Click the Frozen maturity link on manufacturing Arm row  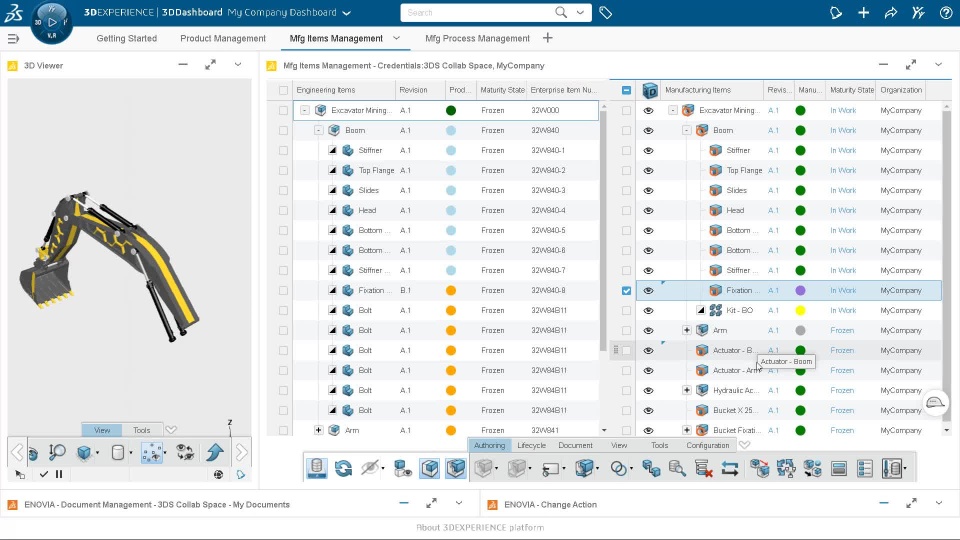tap(842, 331)
